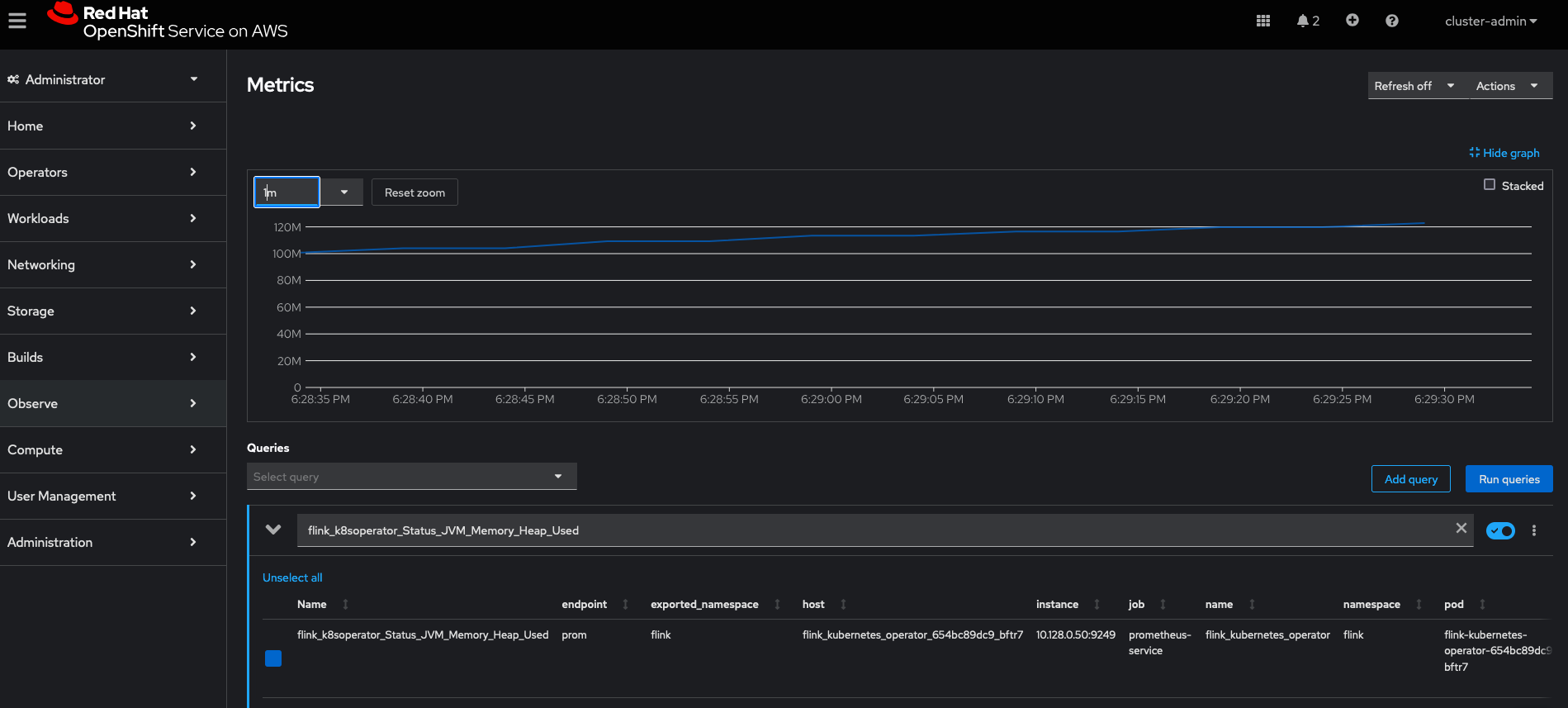Click the Run queries button
The image size is (1568, 708).
click(x=1509, y=479)
